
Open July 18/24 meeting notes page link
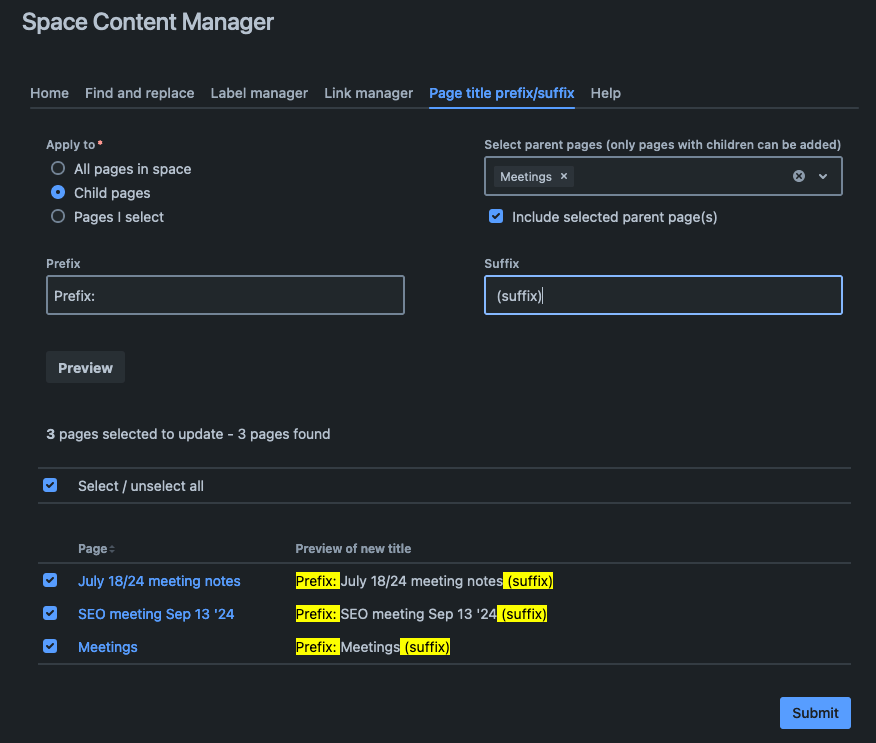(159, 581)
